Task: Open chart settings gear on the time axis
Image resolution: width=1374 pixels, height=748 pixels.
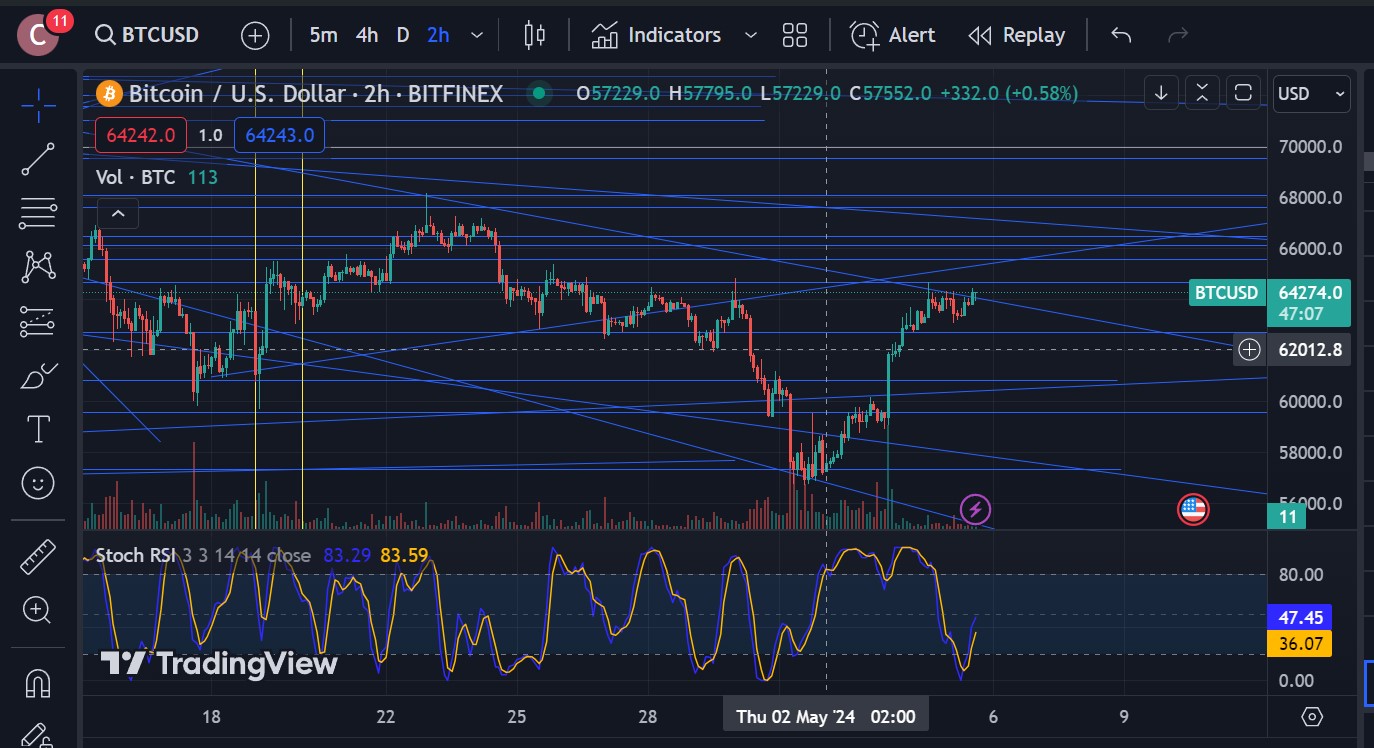Action: point(1312,716)
